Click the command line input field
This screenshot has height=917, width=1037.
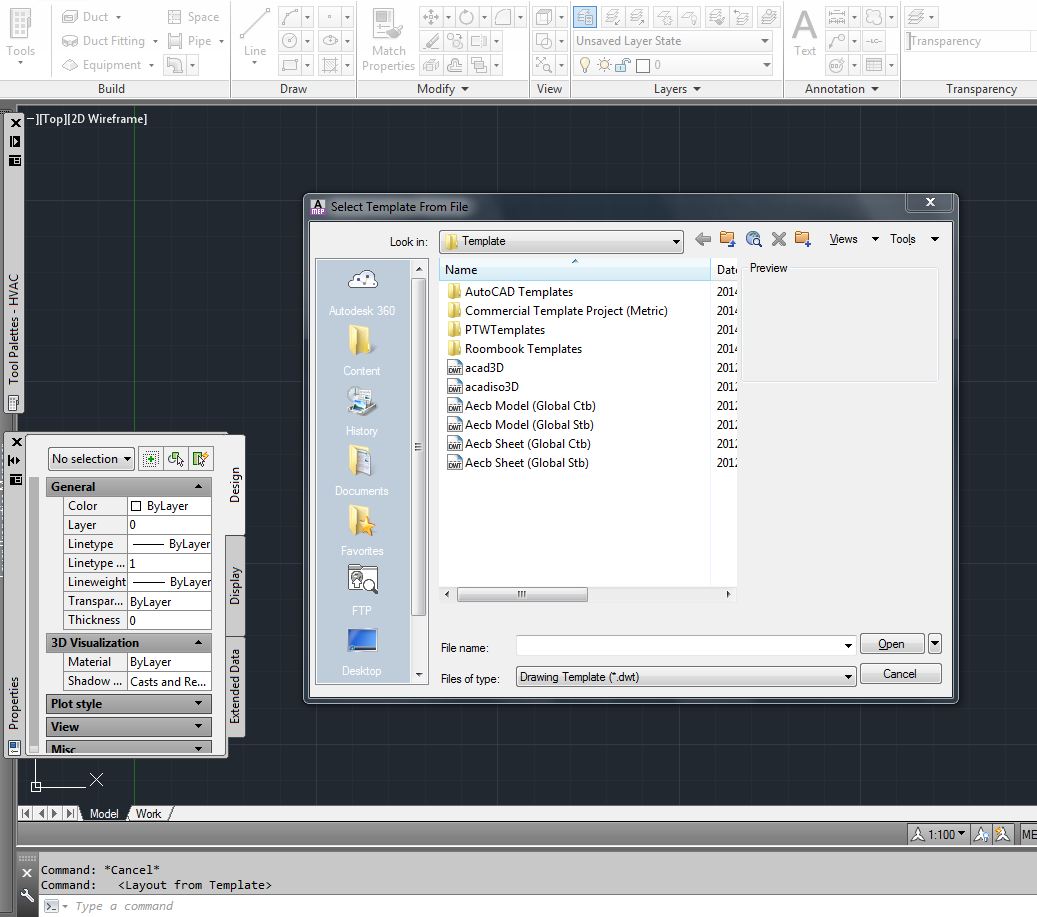[529, 906]
